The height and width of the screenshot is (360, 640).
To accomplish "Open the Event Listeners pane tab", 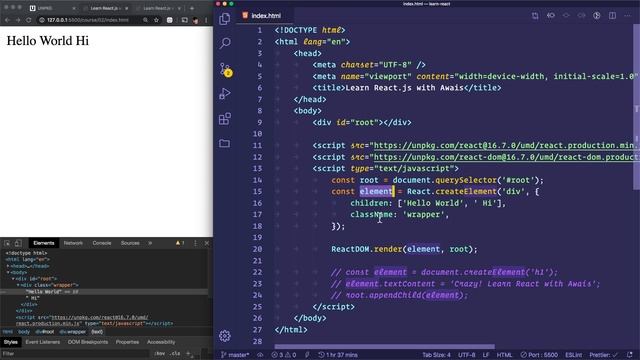I will coord(42,342).
